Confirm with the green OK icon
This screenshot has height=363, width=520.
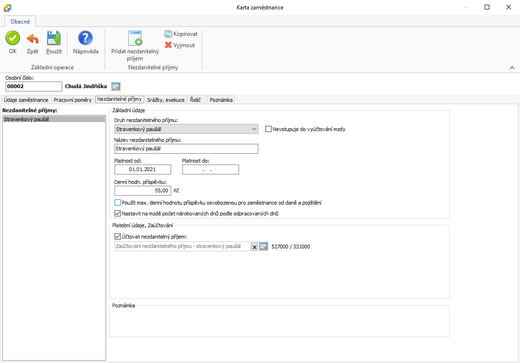coord(13,38)
